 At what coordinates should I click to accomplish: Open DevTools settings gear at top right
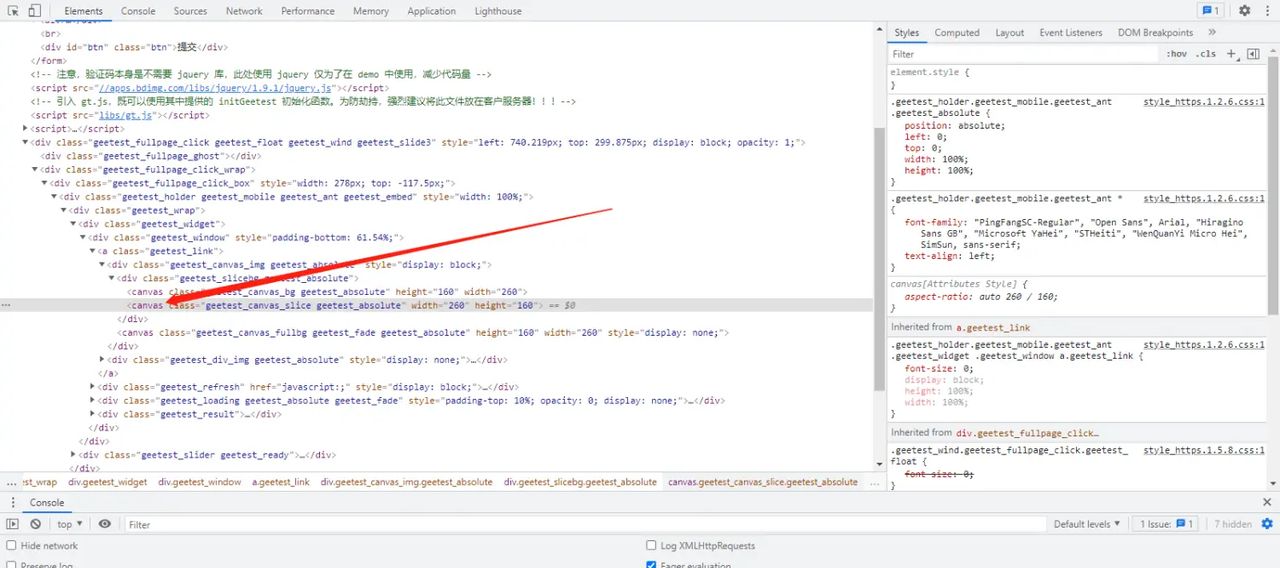[1245, 11]
